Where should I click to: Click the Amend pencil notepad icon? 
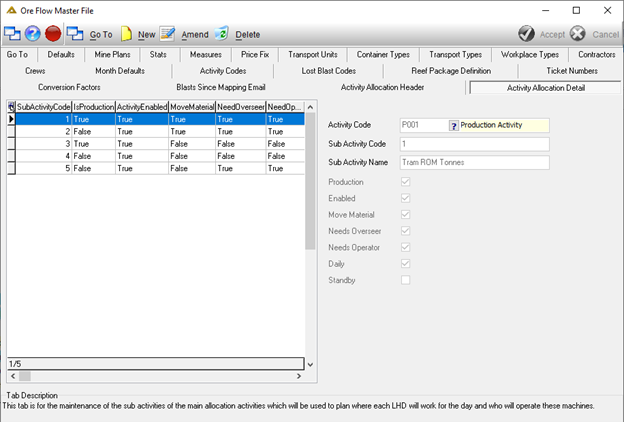point(167,34)
